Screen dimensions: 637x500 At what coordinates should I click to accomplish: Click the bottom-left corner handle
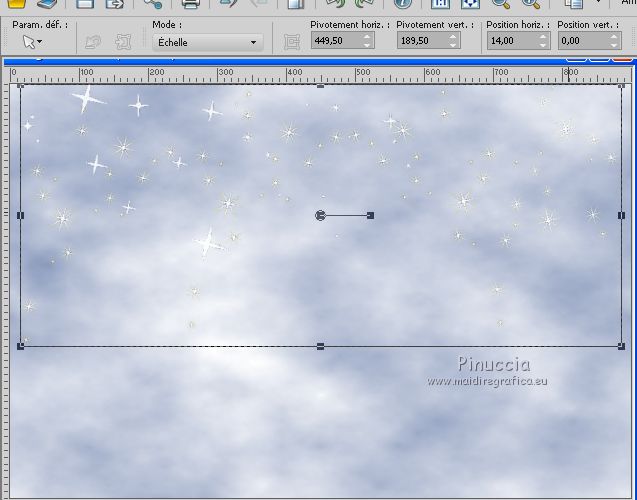[20, 346]
